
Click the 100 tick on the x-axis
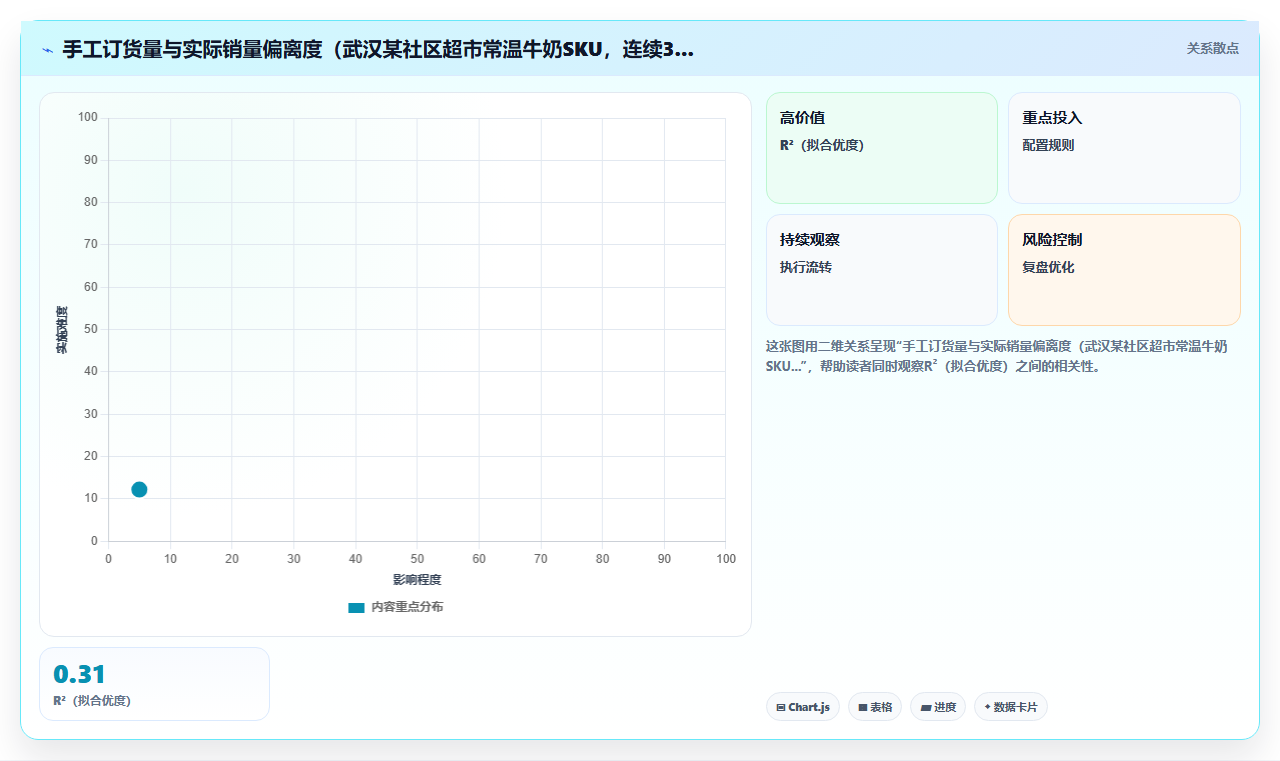[726, 559]
